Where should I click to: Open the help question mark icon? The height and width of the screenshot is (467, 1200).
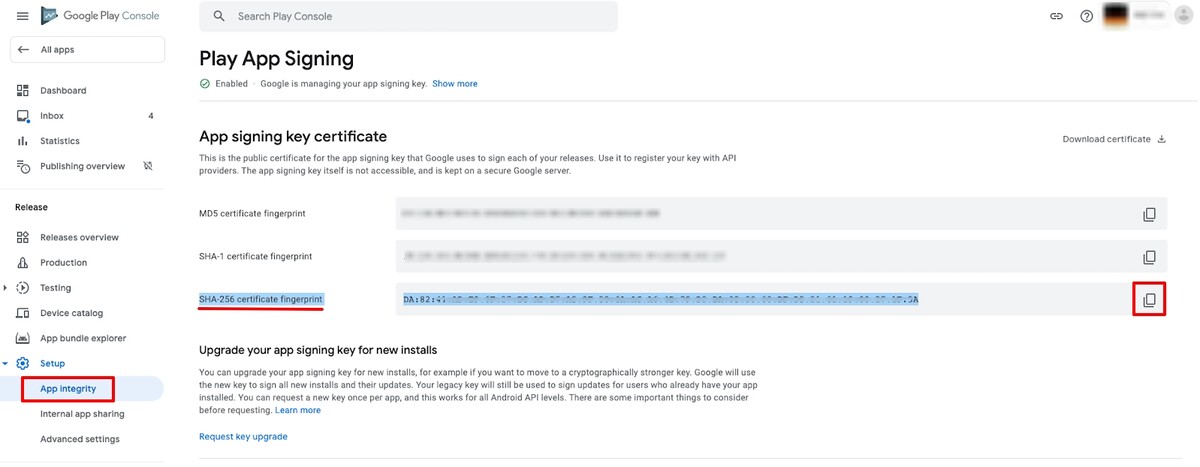1087,16
